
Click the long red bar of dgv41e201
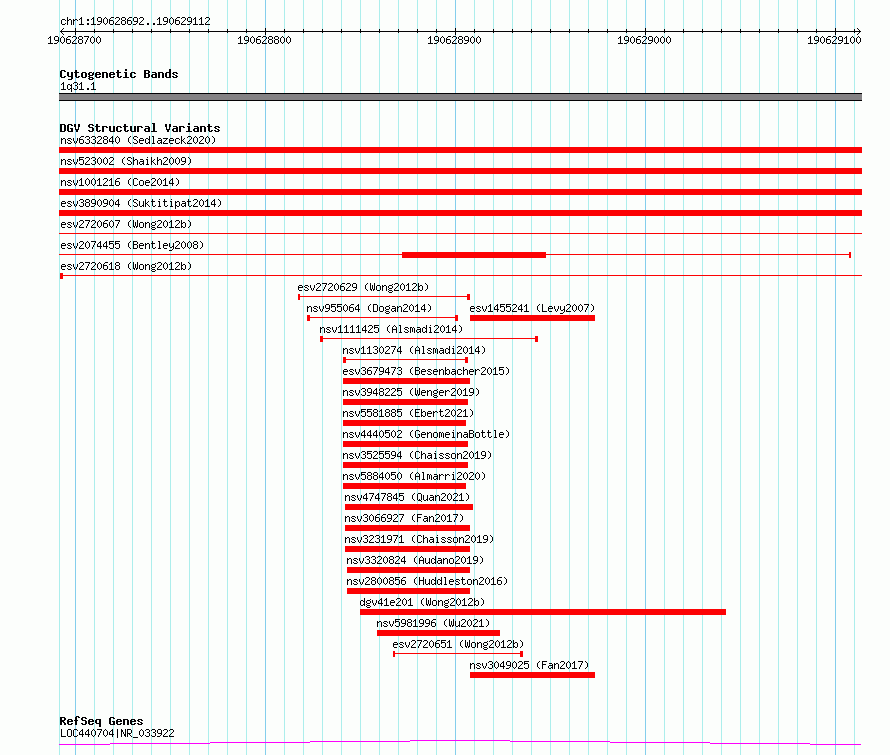pyautogui.click(x=543, y=612)
